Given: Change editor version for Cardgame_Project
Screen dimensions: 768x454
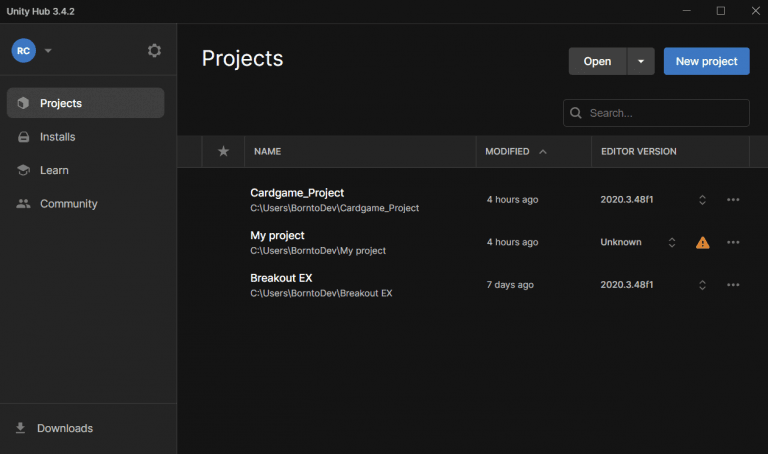Looking at the screenshot, I should 702,200.
